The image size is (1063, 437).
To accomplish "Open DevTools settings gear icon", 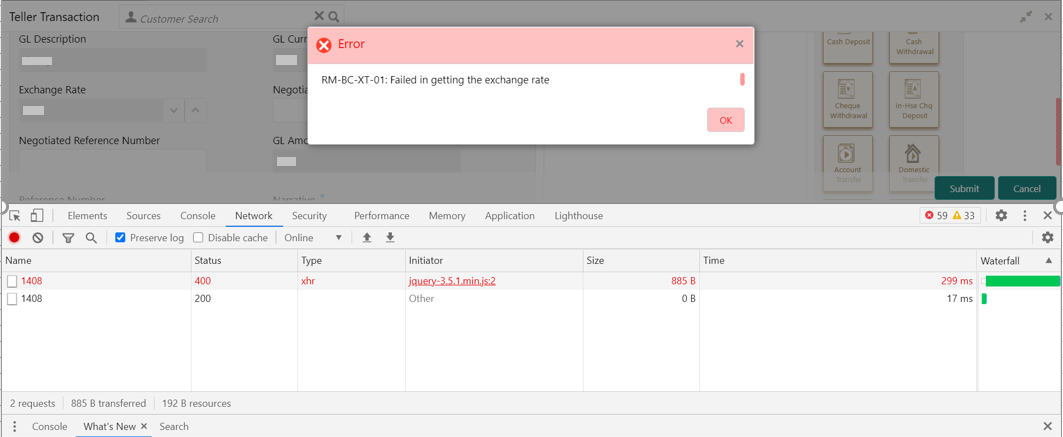I will pos(1001,215).
